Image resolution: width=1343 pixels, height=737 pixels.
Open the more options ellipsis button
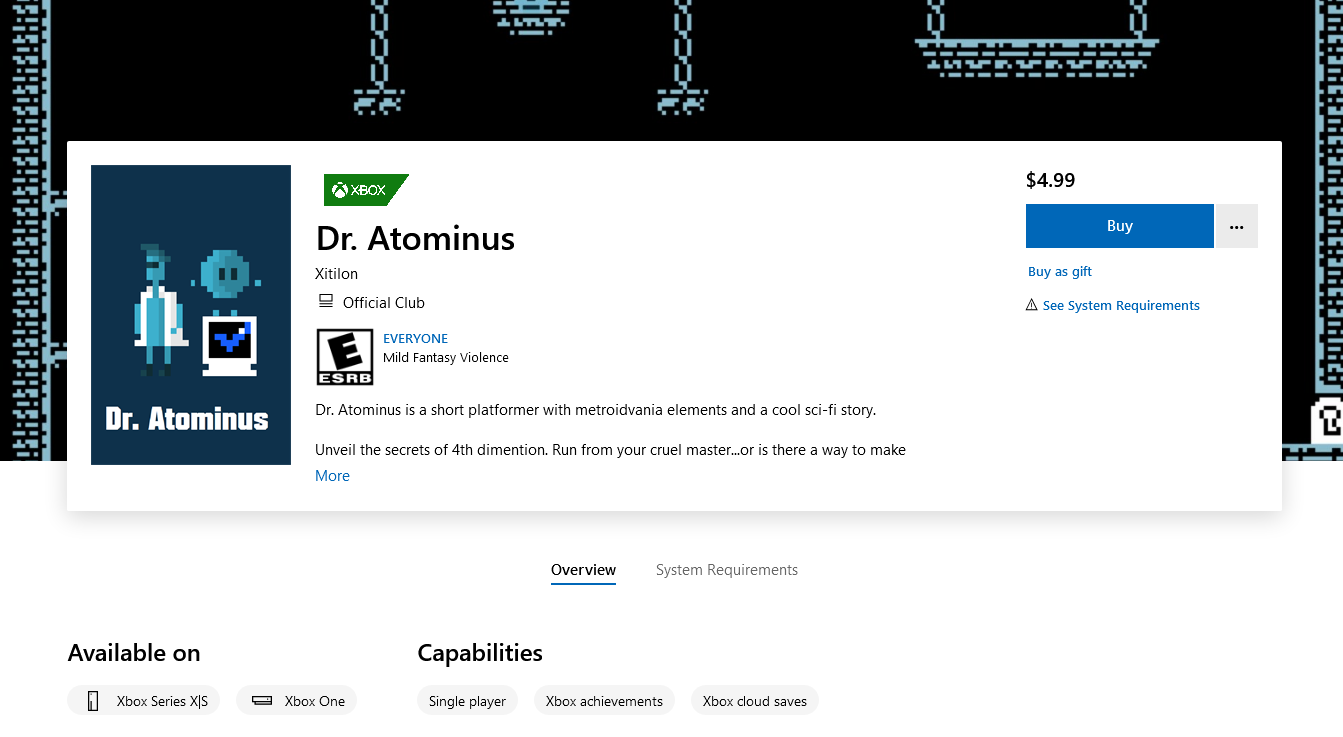click(x=1237, y=226)
